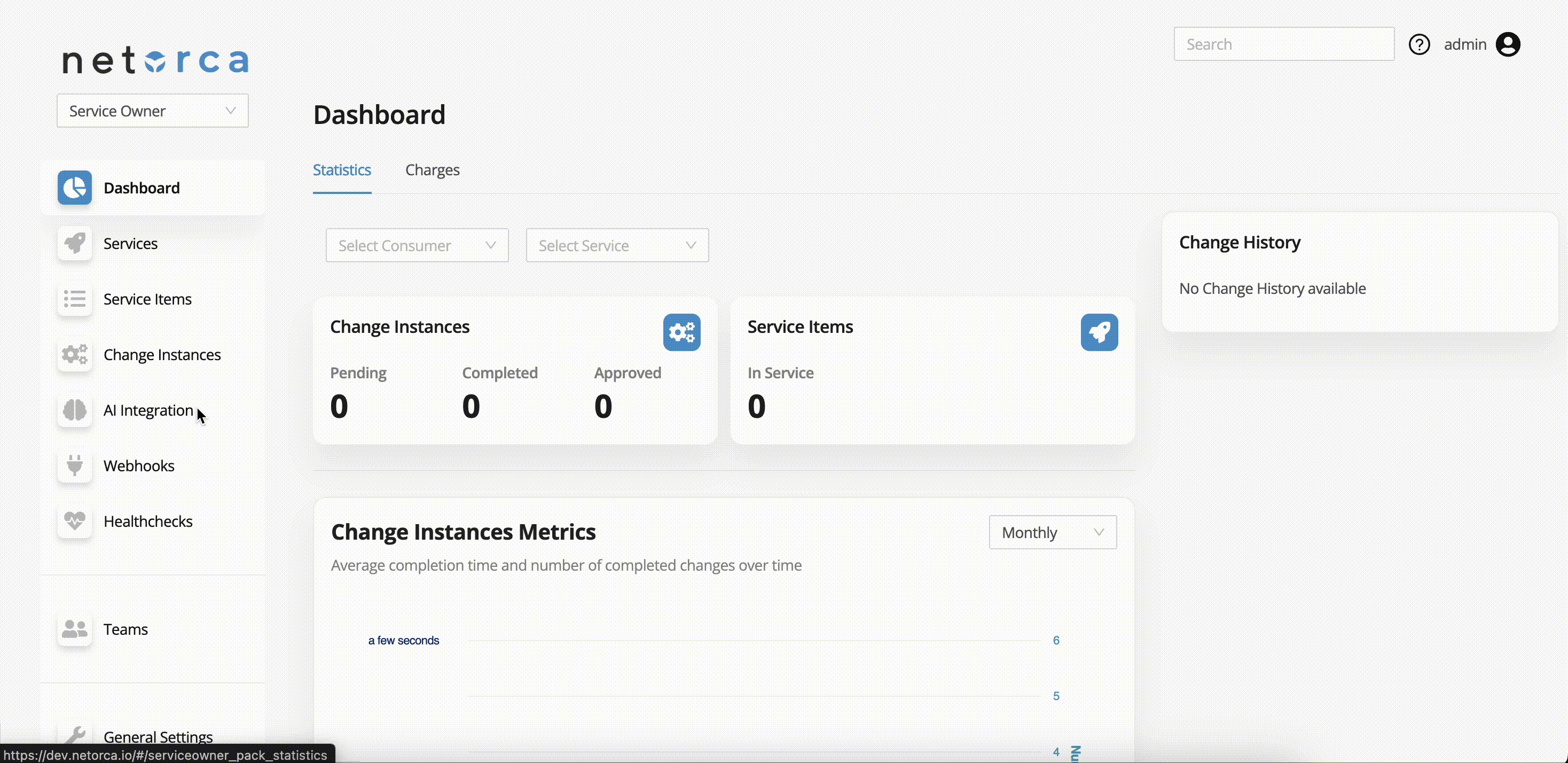
Task: Click blue gears icon on Change Instances card
Action: pos(681,332)
